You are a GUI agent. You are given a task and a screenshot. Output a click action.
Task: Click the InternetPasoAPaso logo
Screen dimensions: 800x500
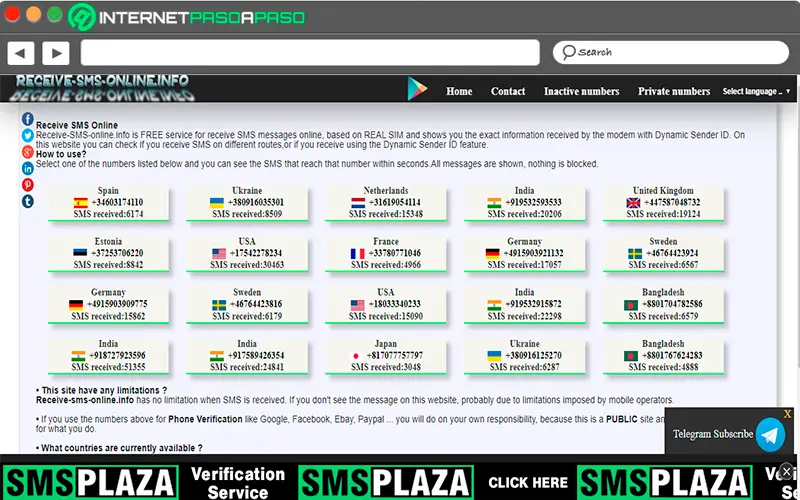pyautogui.click(x=187, y=17)
